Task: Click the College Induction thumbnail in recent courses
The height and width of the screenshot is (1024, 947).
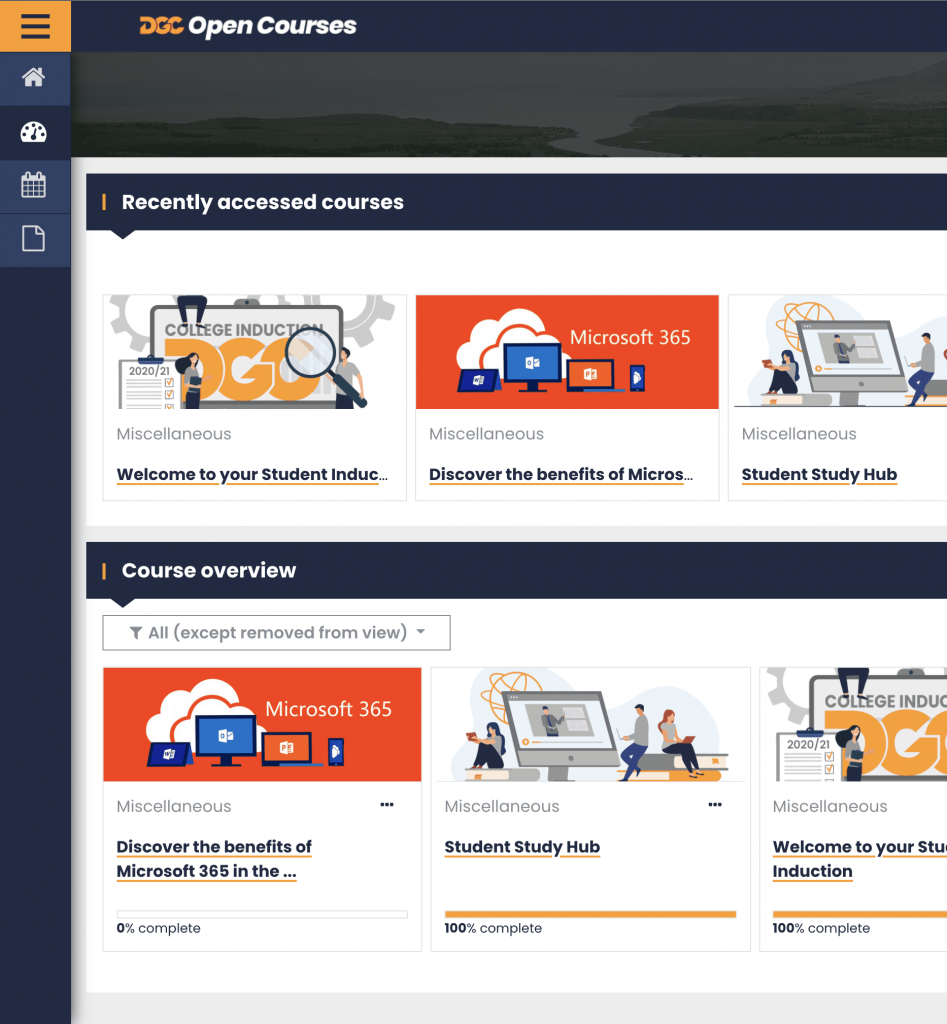Action: 255,352
